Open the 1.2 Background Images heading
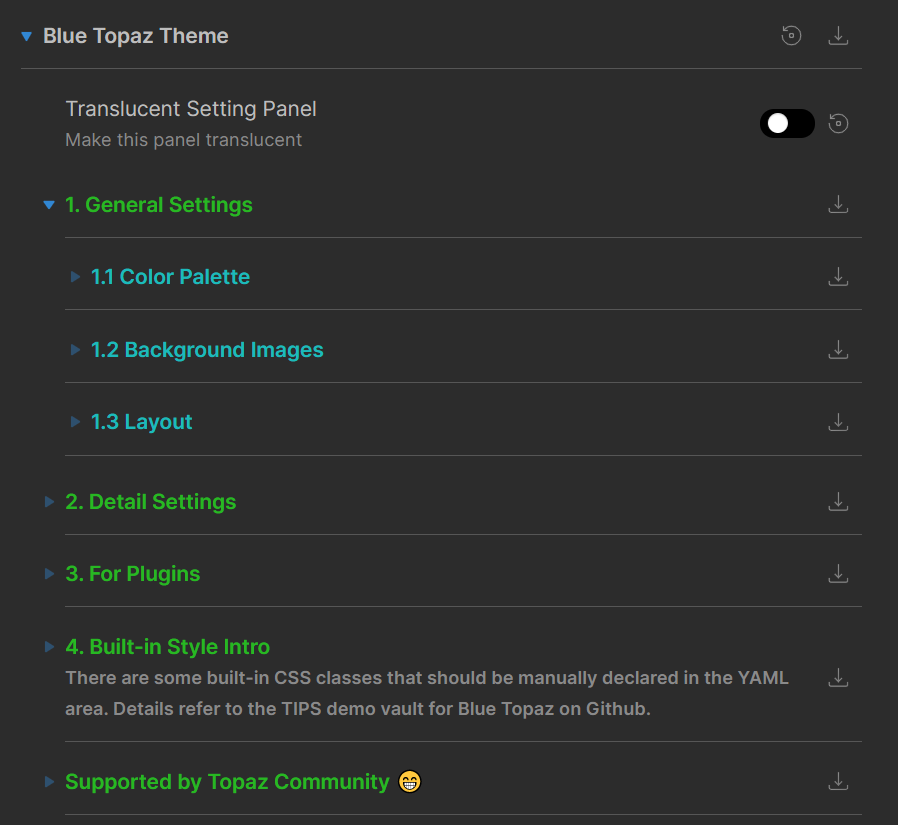The height and width of the screenshot is (825, 898). tap(207, 350)
